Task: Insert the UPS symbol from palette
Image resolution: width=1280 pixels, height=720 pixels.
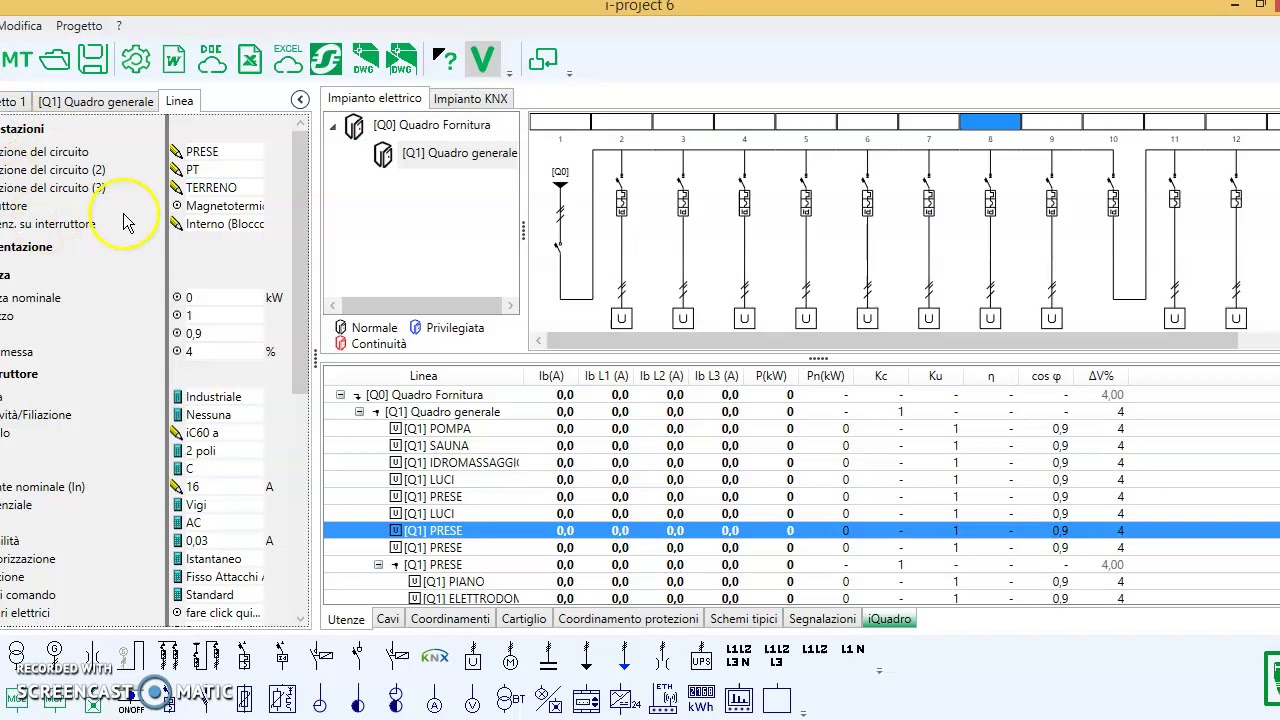Action: [x=701, y=658]
